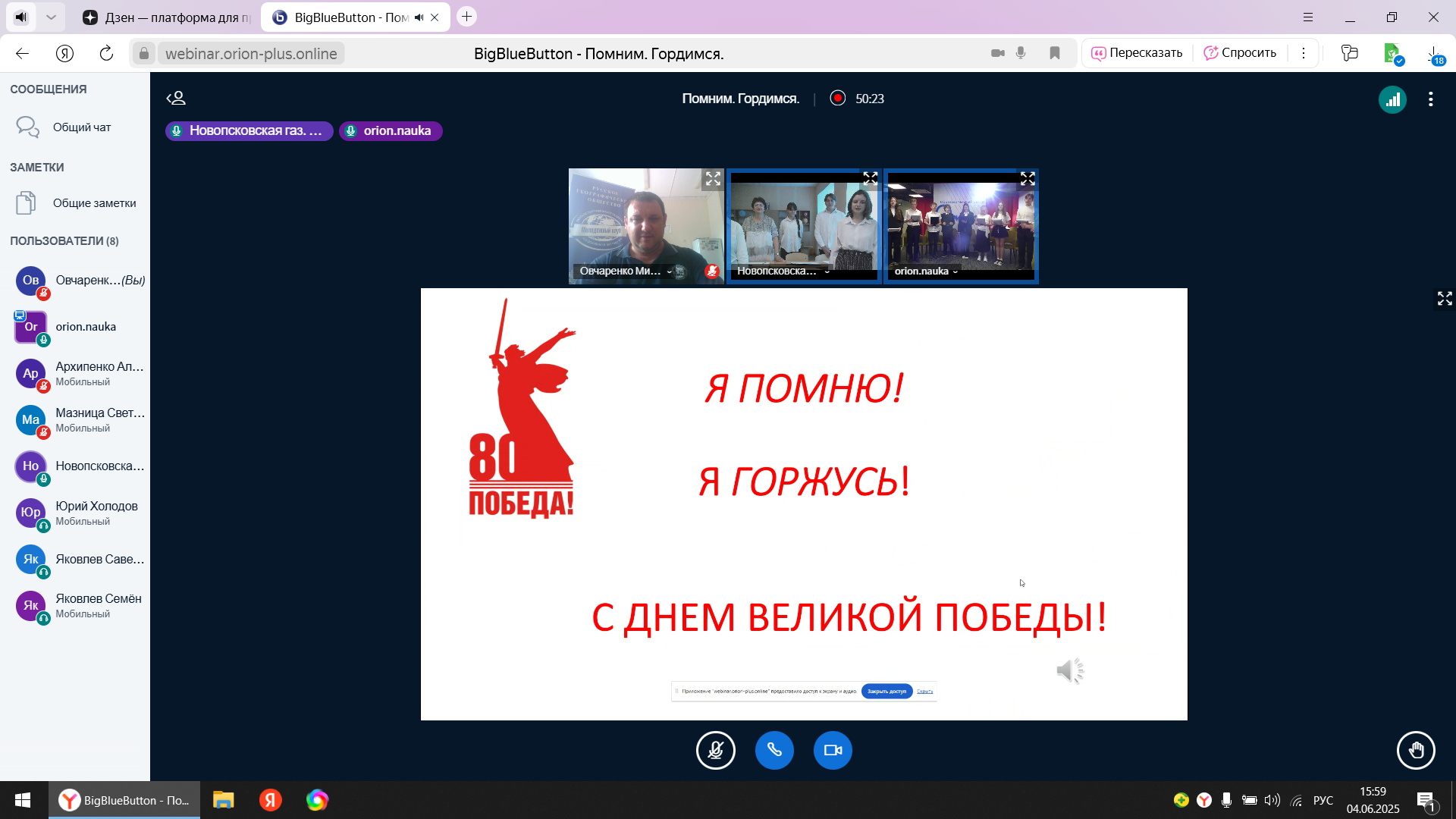Make presentation fullscreen
This screenshot has height=819, width=1456.
point(1444,299)
